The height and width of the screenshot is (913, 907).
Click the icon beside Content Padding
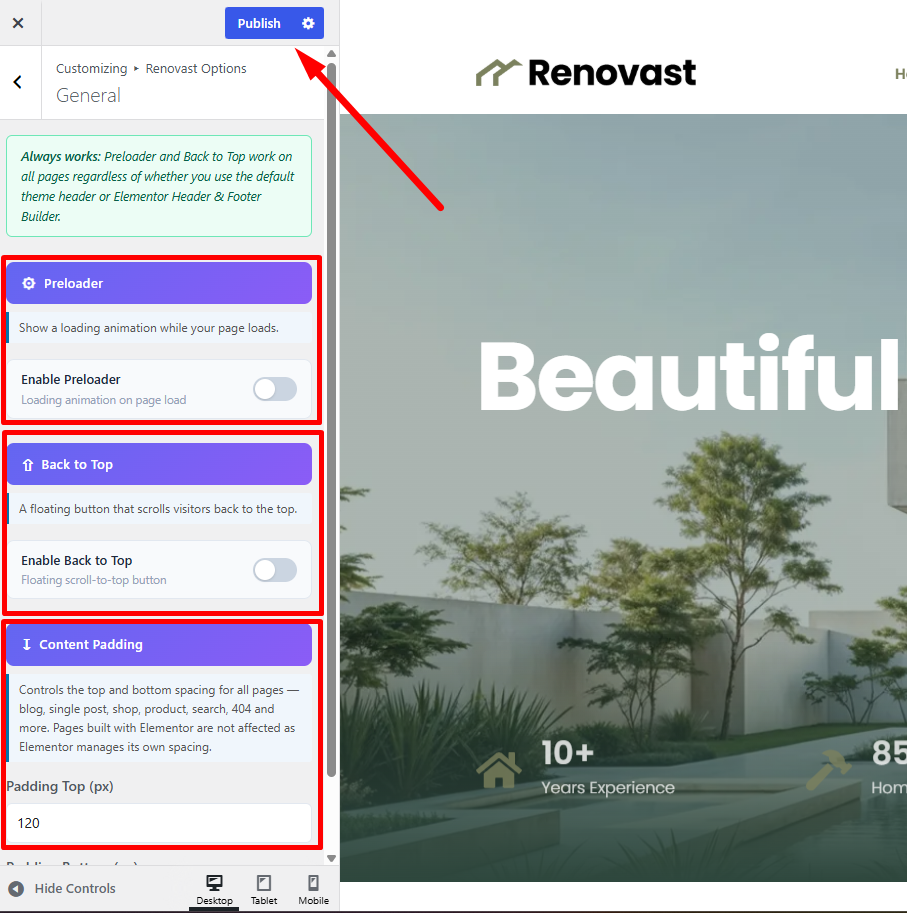27,645
